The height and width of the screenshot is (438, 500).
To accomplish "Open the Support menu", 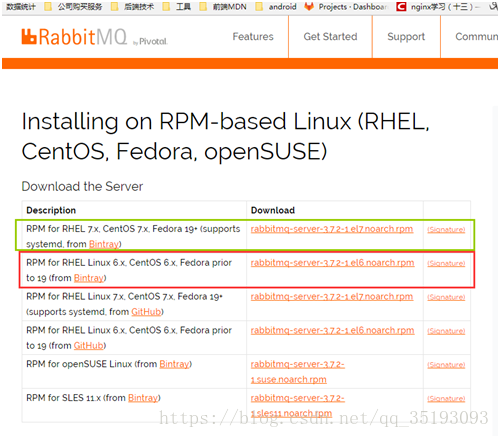I will click(x=406, y=37).
